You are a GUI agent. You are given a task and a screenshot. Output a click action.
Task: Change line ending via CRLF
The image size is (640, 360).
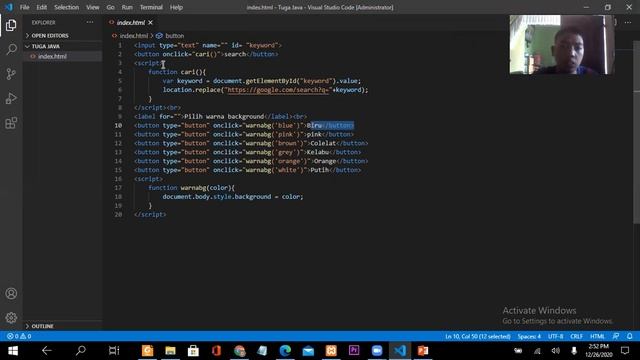coord(576,336)
